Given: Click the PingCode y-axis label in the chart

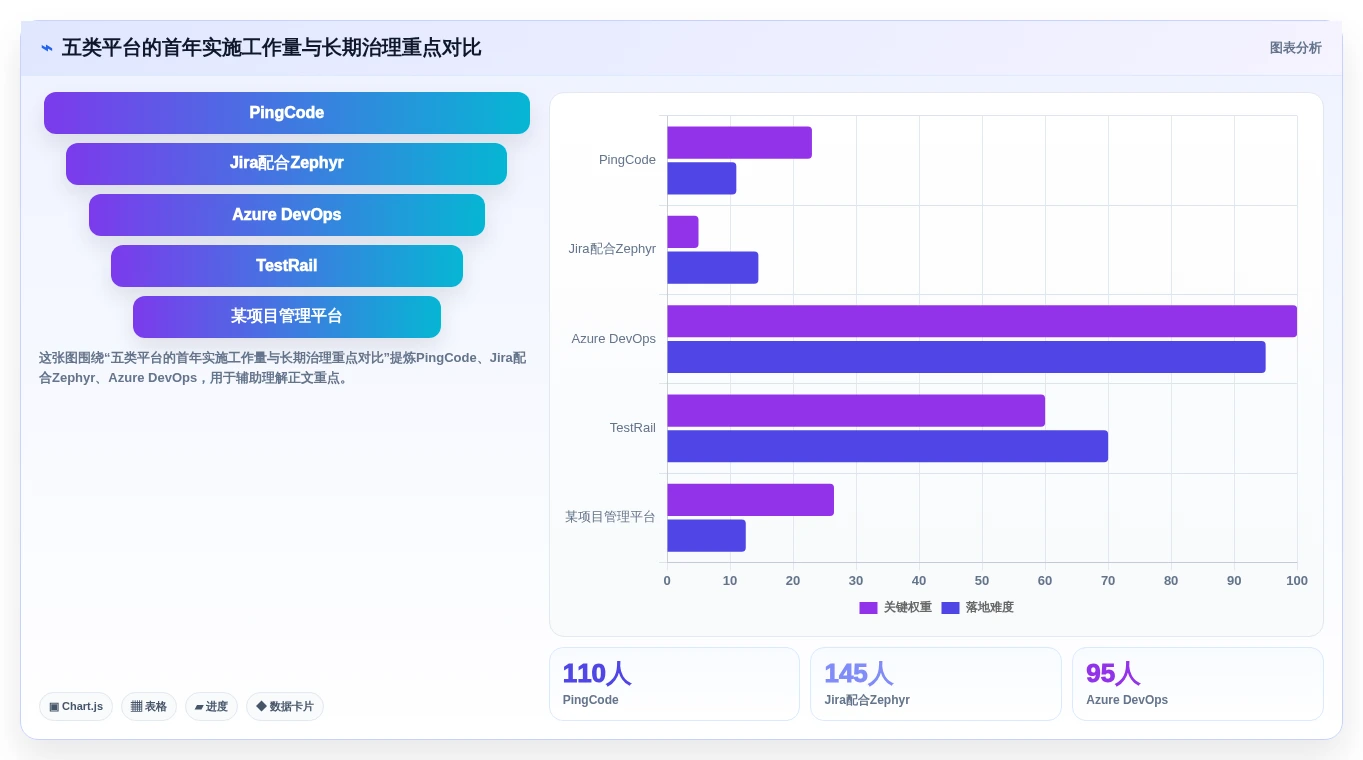Looking at the screenshot, I should click(627, 160).
